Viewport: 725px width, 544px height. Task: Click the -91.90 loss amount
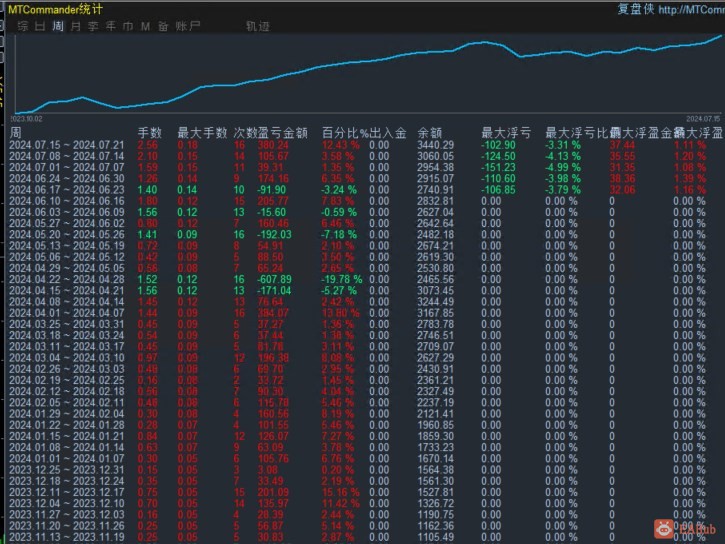click(272, 190)
